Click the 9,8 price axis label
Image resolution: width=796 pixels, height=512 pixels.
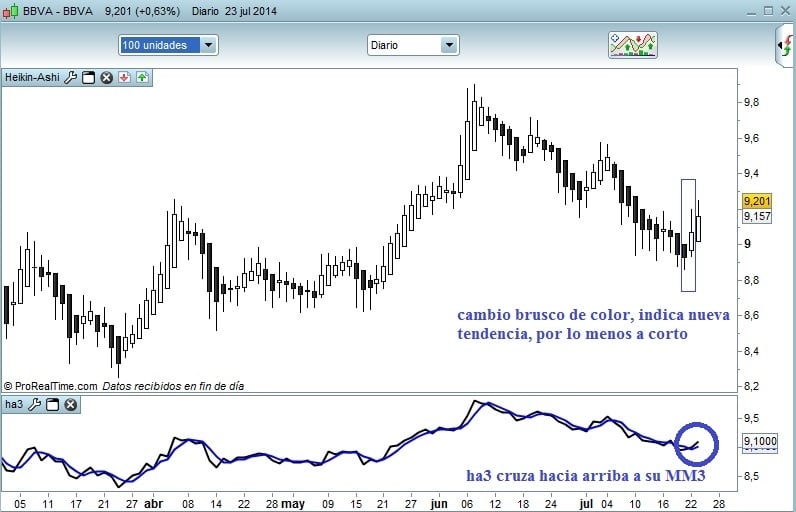point(752,103)
